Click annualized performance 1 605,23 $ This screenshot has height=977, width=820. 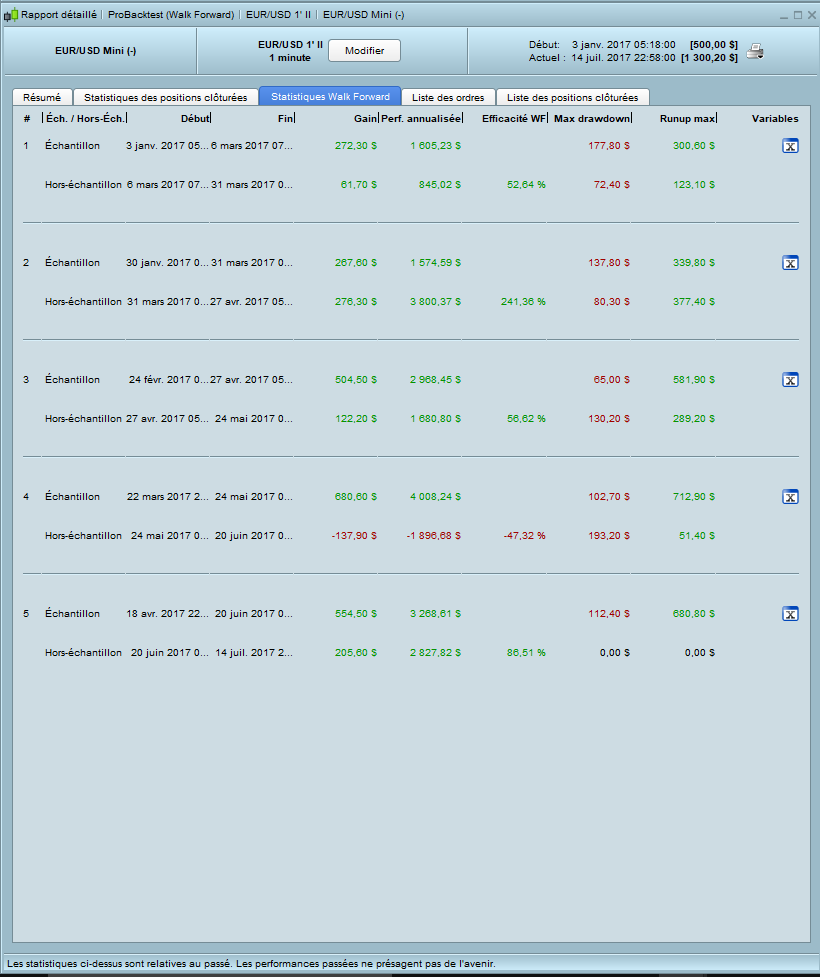[436, 146]
